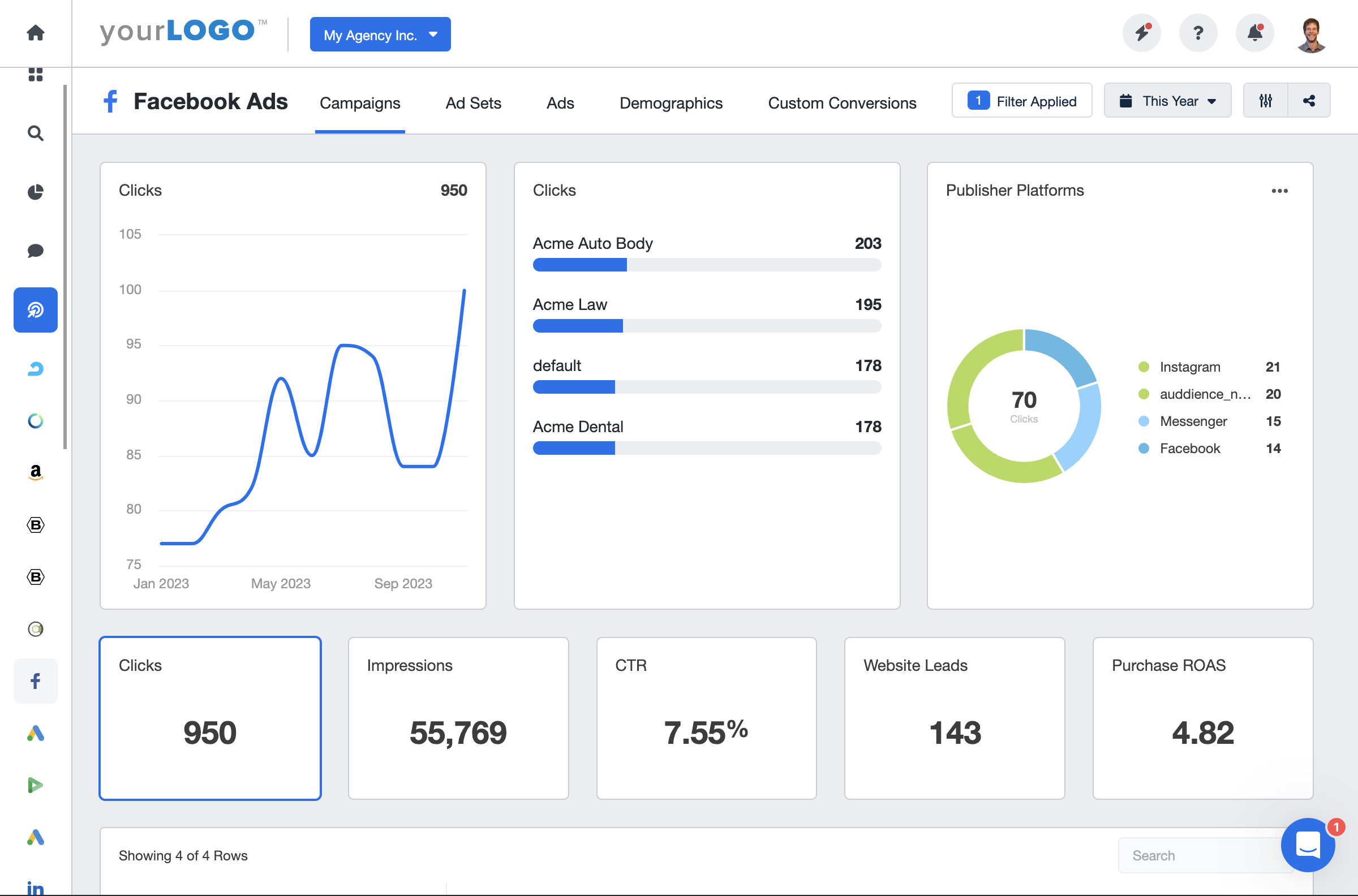Click the chat/comments bubble icon
The height and width of the screenshot is (896, 1358).
(x=34, y=249)
